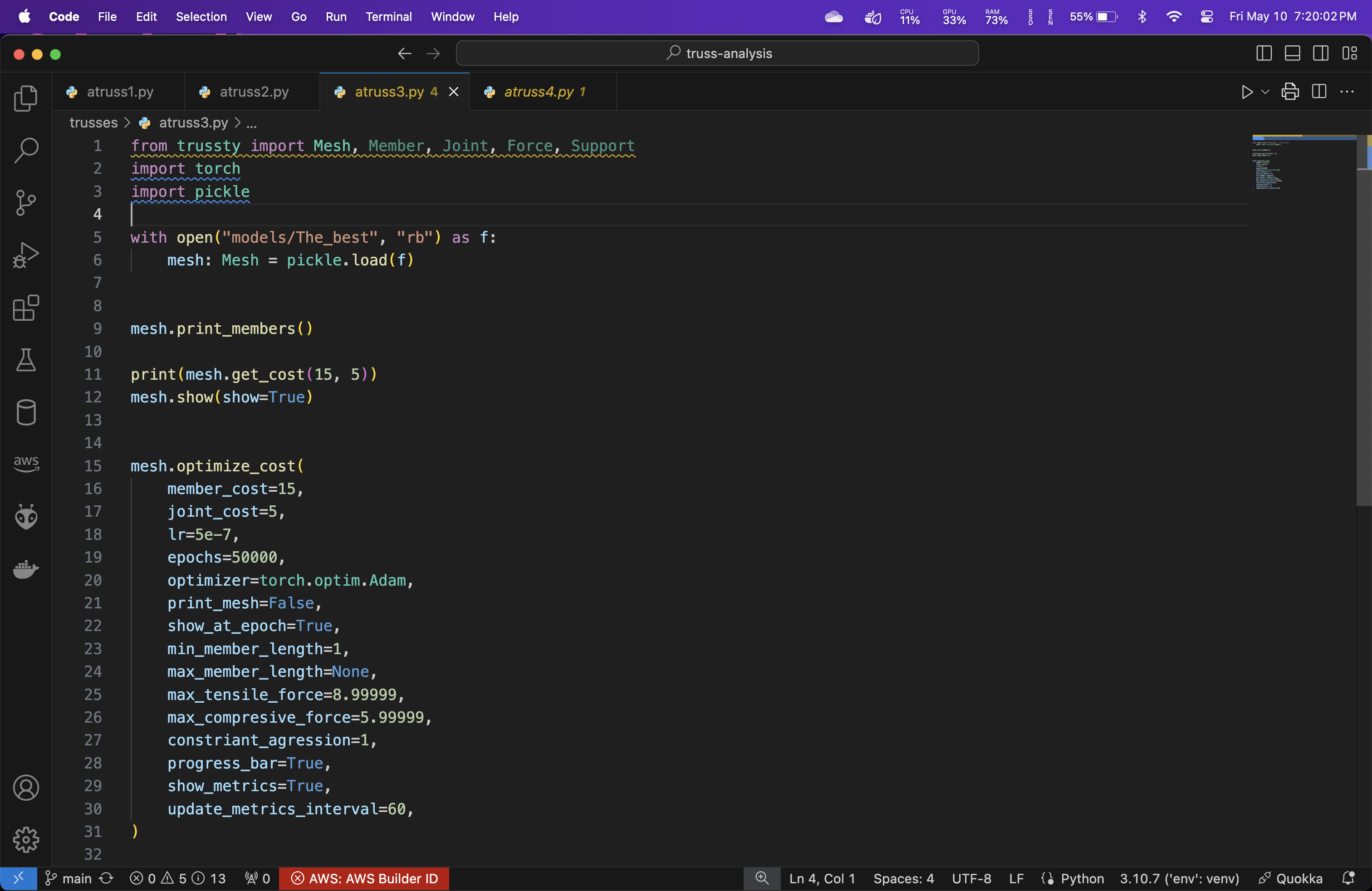
Task: Change indentation via Spaces: 4
Action: [903, 879]
